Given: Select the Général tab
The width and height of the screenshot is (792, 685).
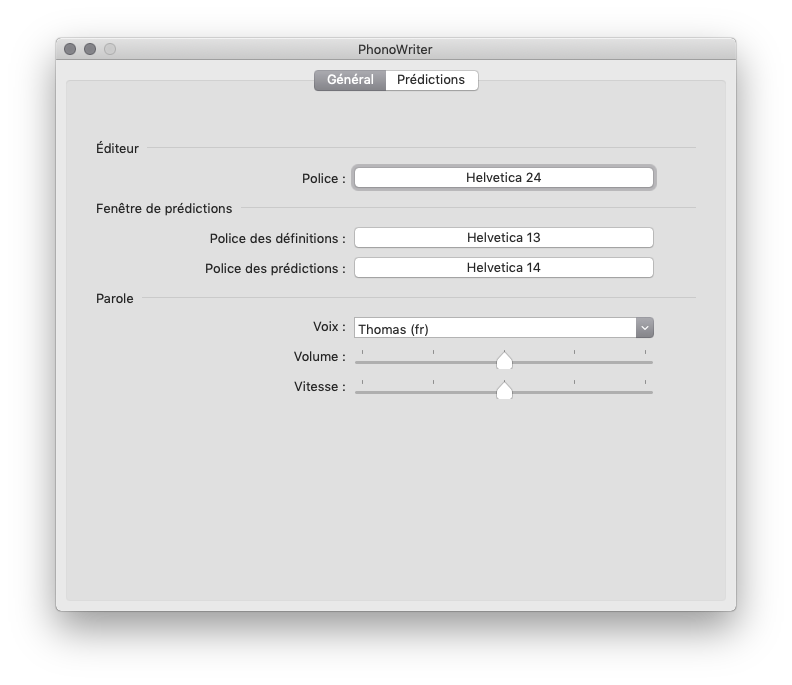Looking at the screenshot, I should (x=350, y=80).
